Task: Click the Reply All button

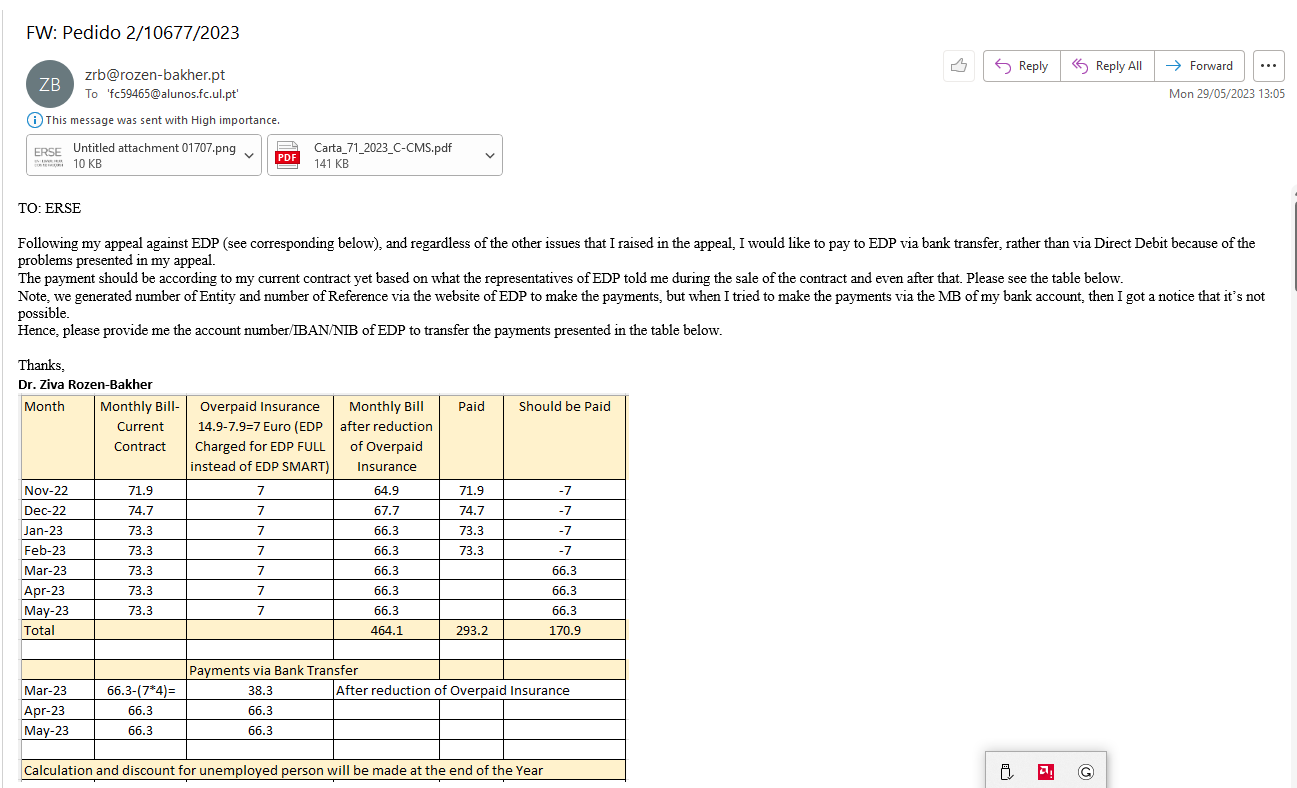Action: coord(1107,66)
